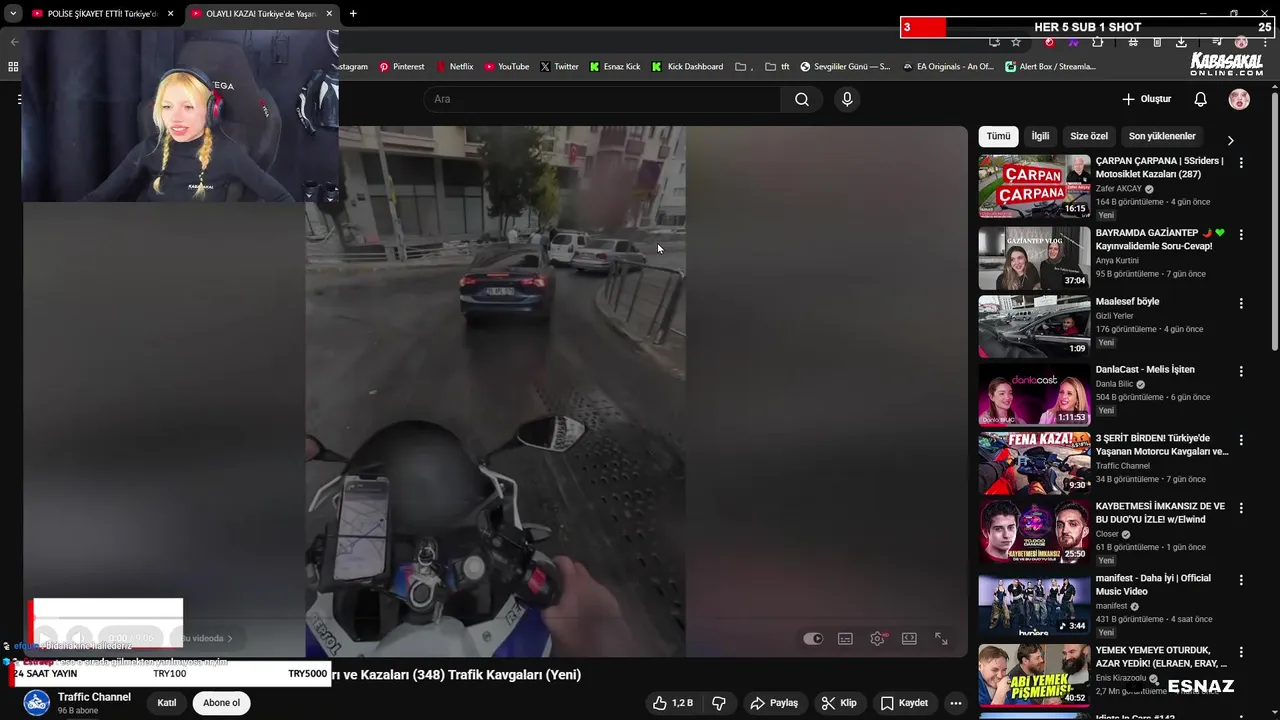Switch the player to theater mode

pyautogui.click(x=909, y=639)
